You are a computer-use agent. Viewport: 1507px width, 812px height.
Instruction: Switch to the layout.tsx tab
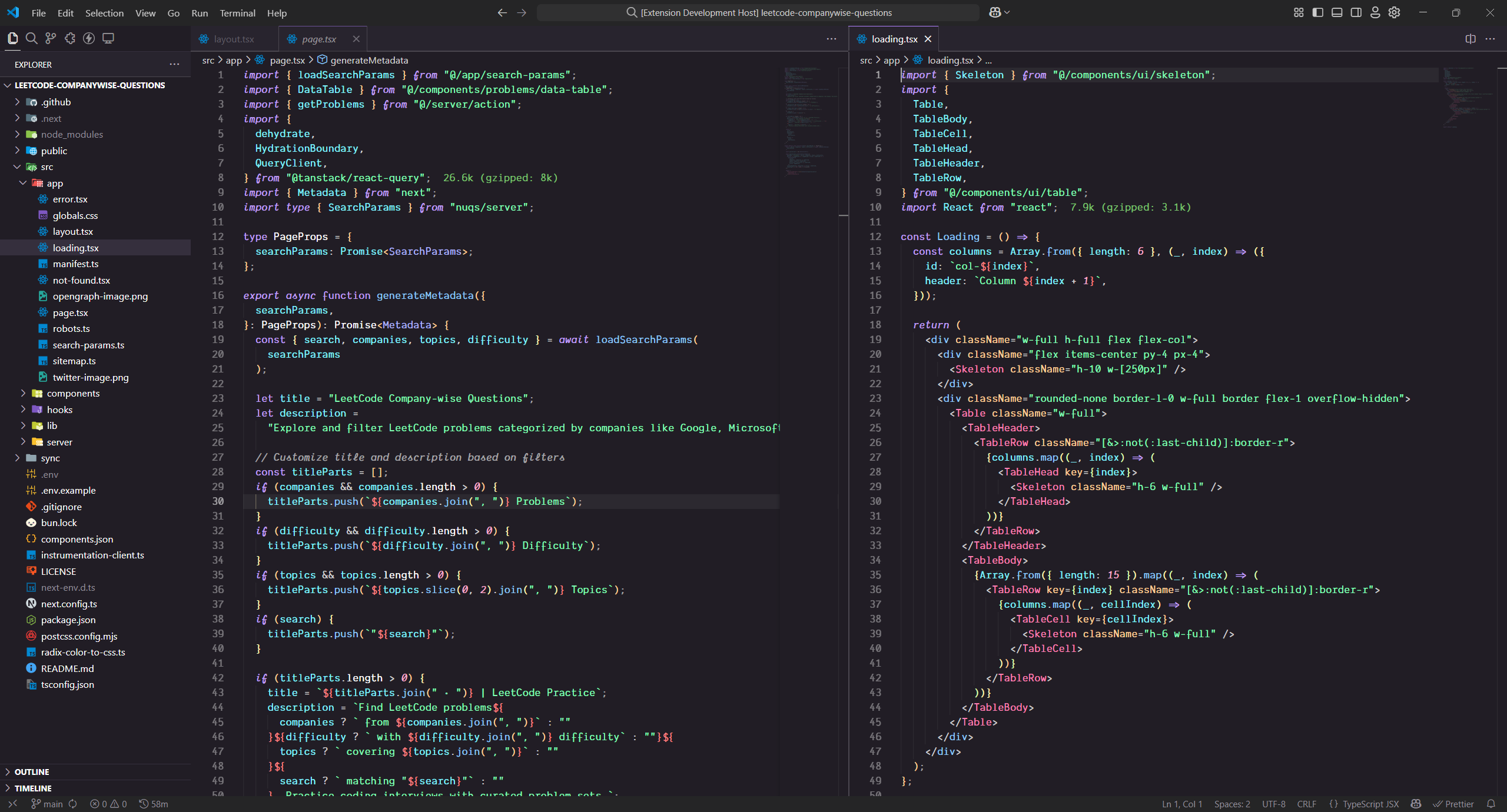(234, 39)
